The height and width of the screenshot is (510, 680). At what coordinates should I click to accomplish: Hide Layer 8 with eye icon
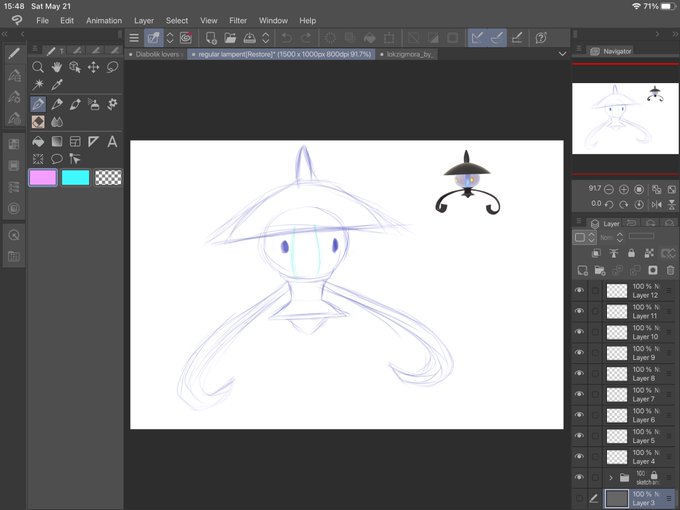pyautogui.click(x=579, y=374)
